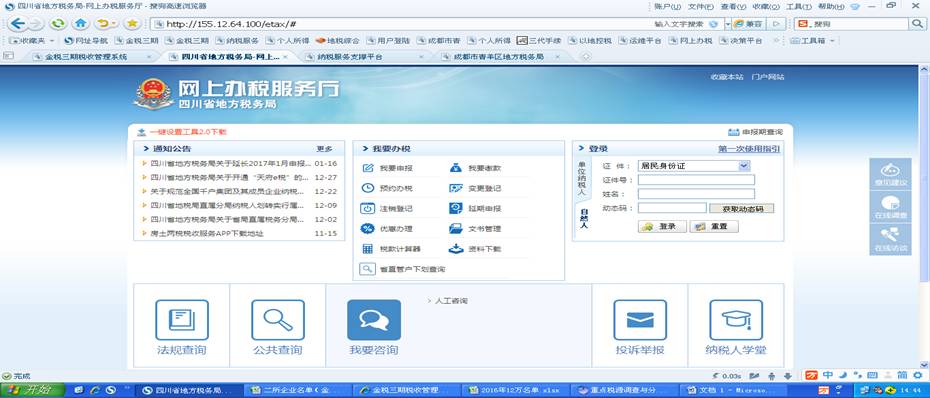Open the 一键设置工具2.0下载 link
This screenshot has width=930, height=398.
coord(188,132)
